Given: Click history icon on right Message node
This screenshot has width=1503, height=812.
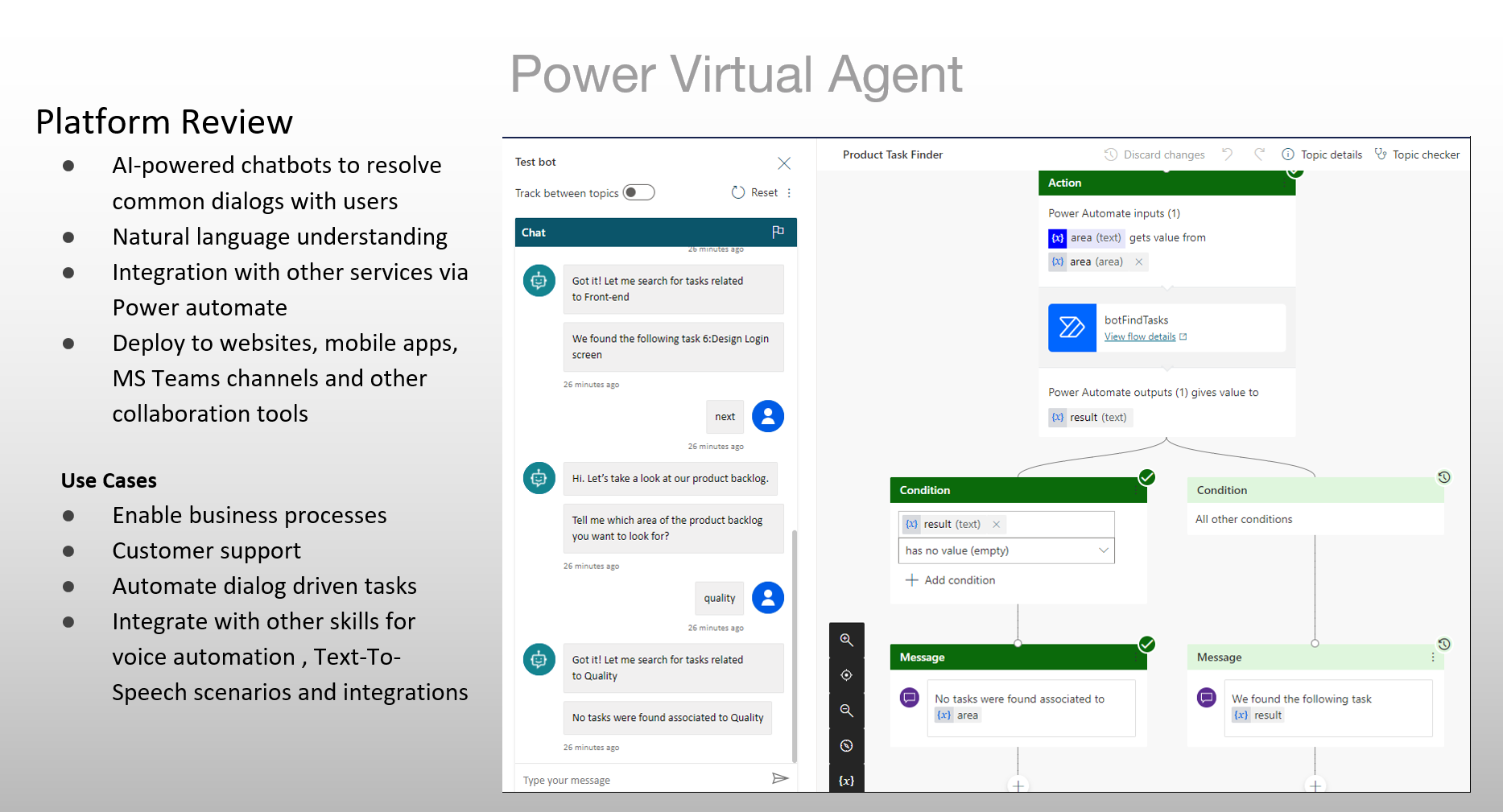Looking at the screenshot, I should tap(1444, 644).
